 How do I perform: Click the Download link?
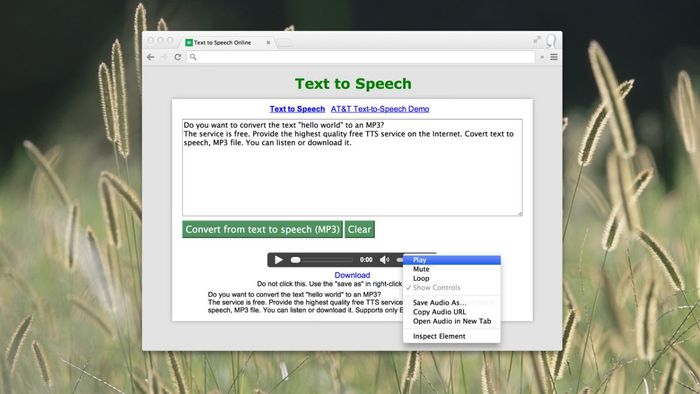352,275
